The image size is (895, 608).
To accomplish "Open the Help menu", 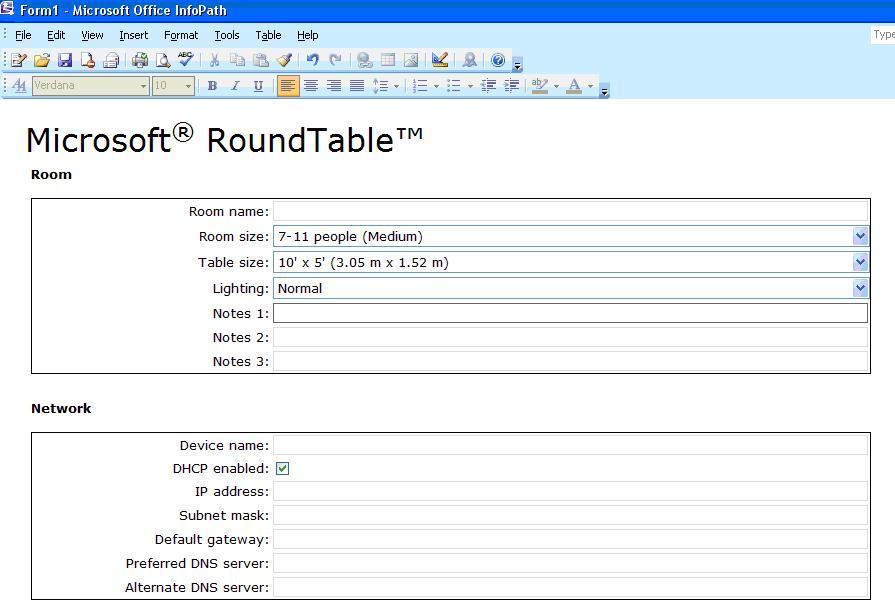I will pyautogui.click(x=308, y=35).
